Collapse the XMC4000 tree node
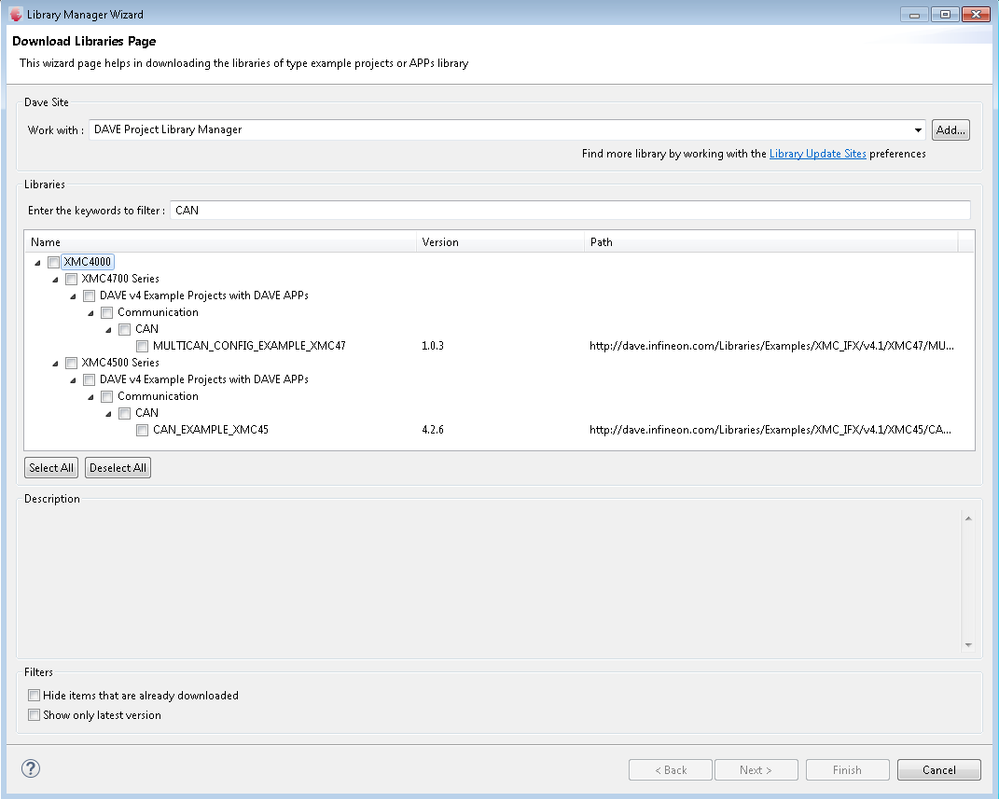Screen dimensions: 999x799 [38, 263]
